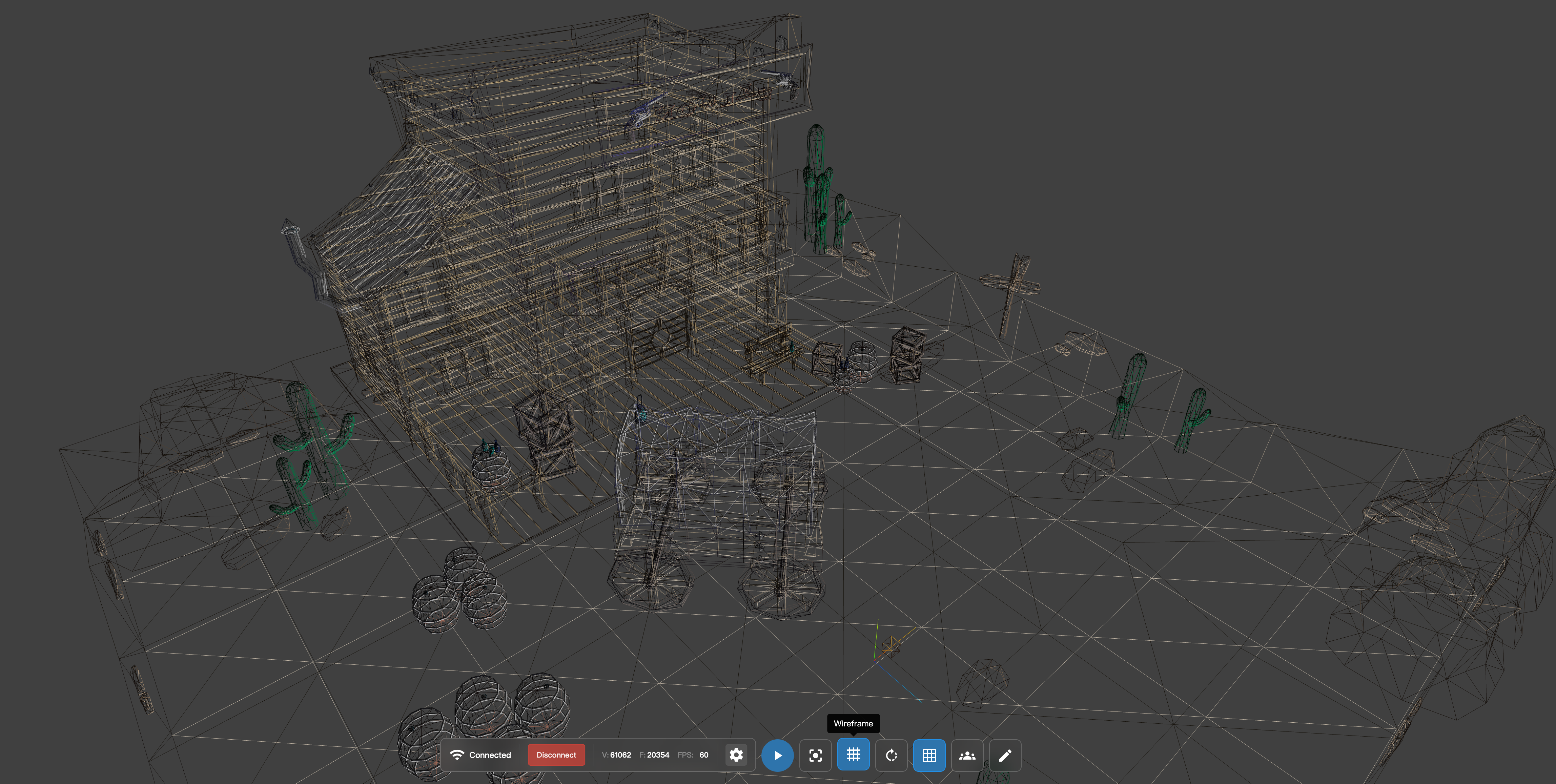Enable the auto-rotate camera icon
The width and height of the screenshot is (1556, 784).
[x=891, y=755]
